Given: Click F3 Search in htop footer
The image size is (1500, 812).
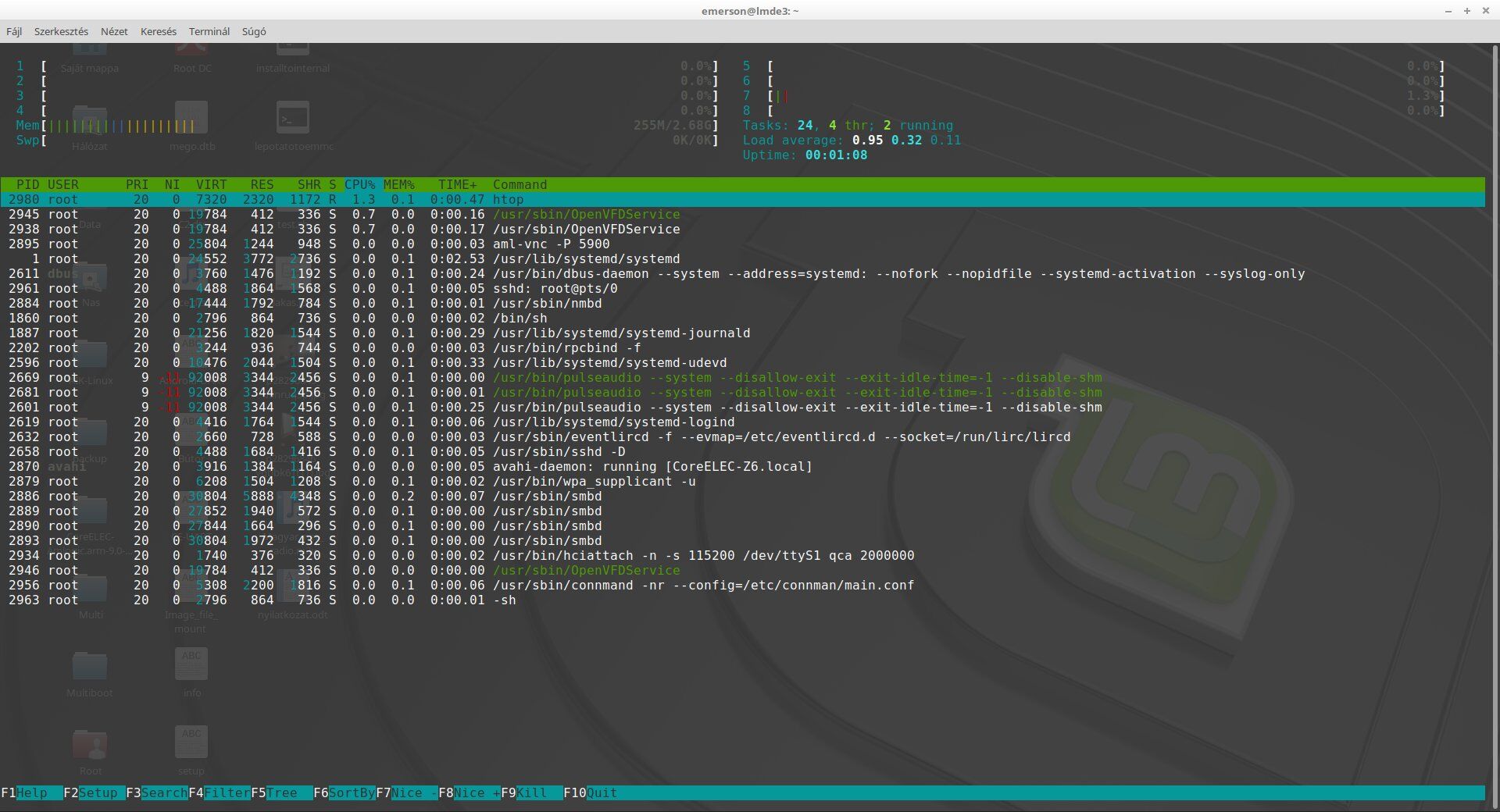Looking at the screenshot, I should (156, 792).
